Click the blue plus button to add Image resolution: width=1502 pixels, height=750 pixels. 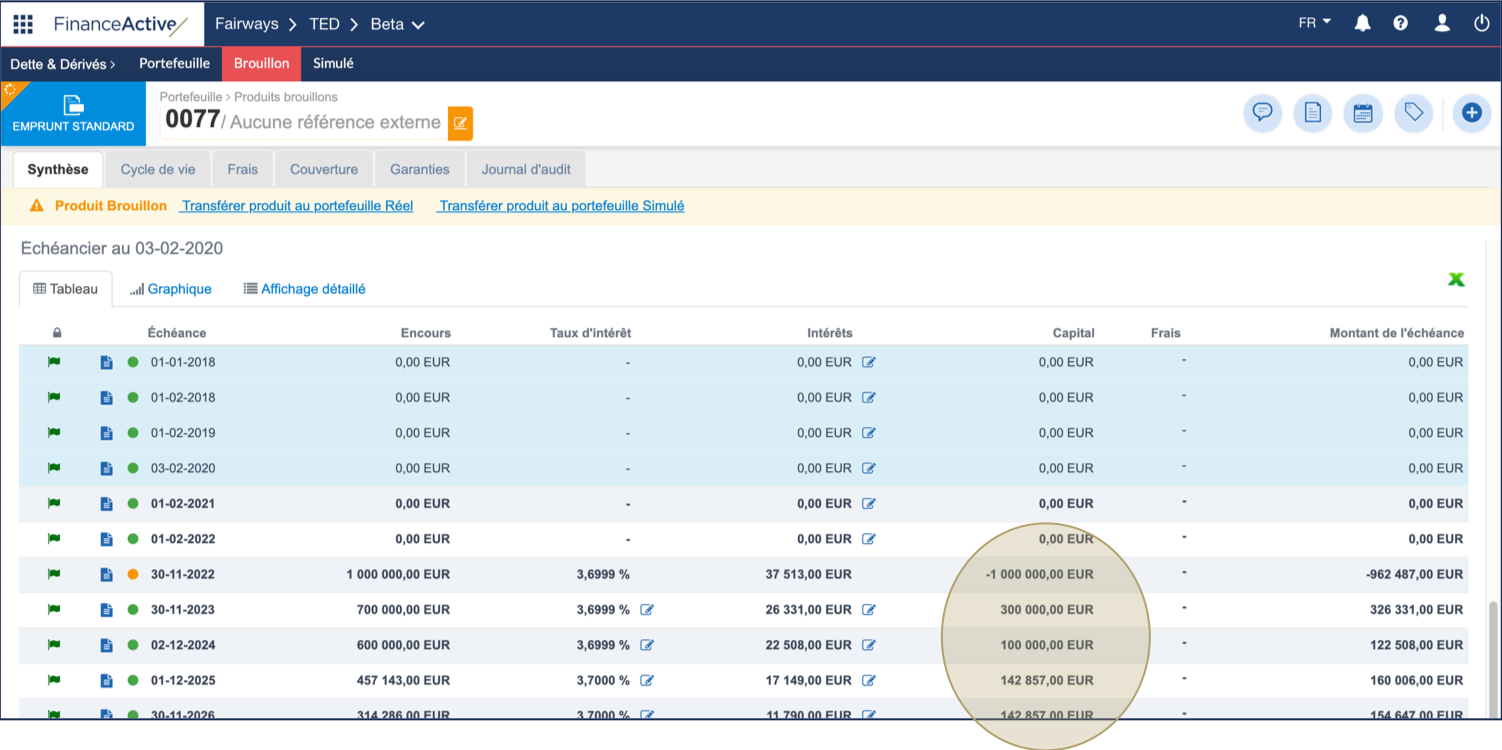click(1471, 113)
